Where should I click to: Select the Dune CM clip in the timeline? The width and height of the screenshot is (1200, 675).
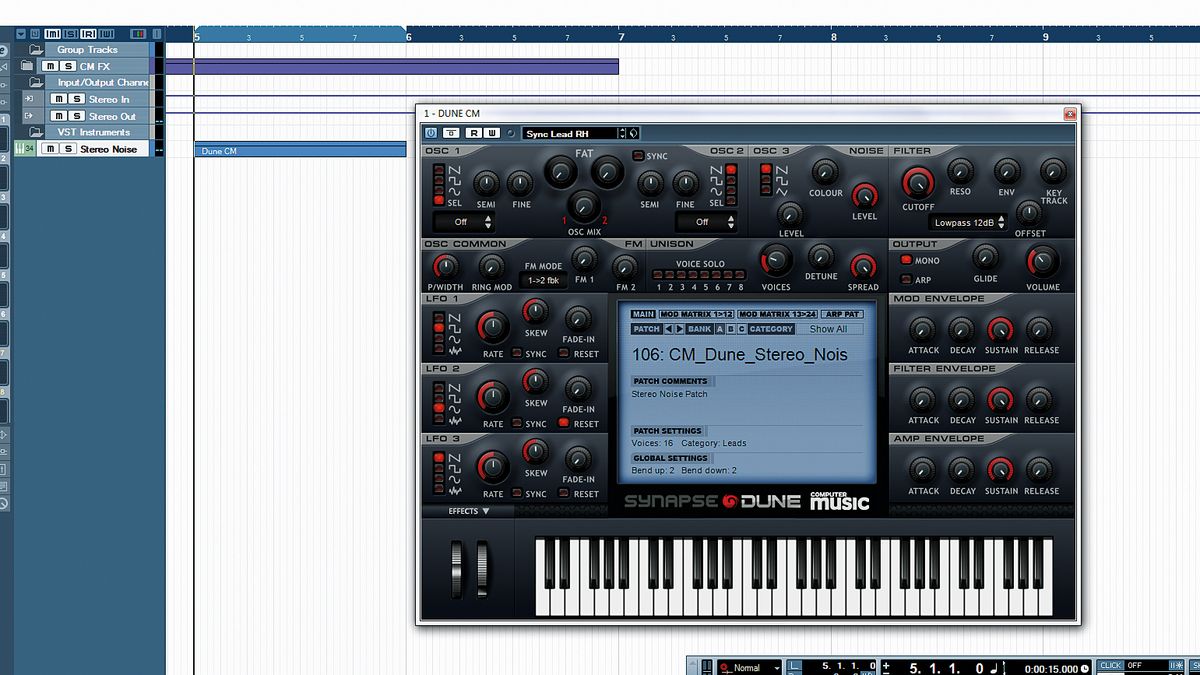coord(300,150)
